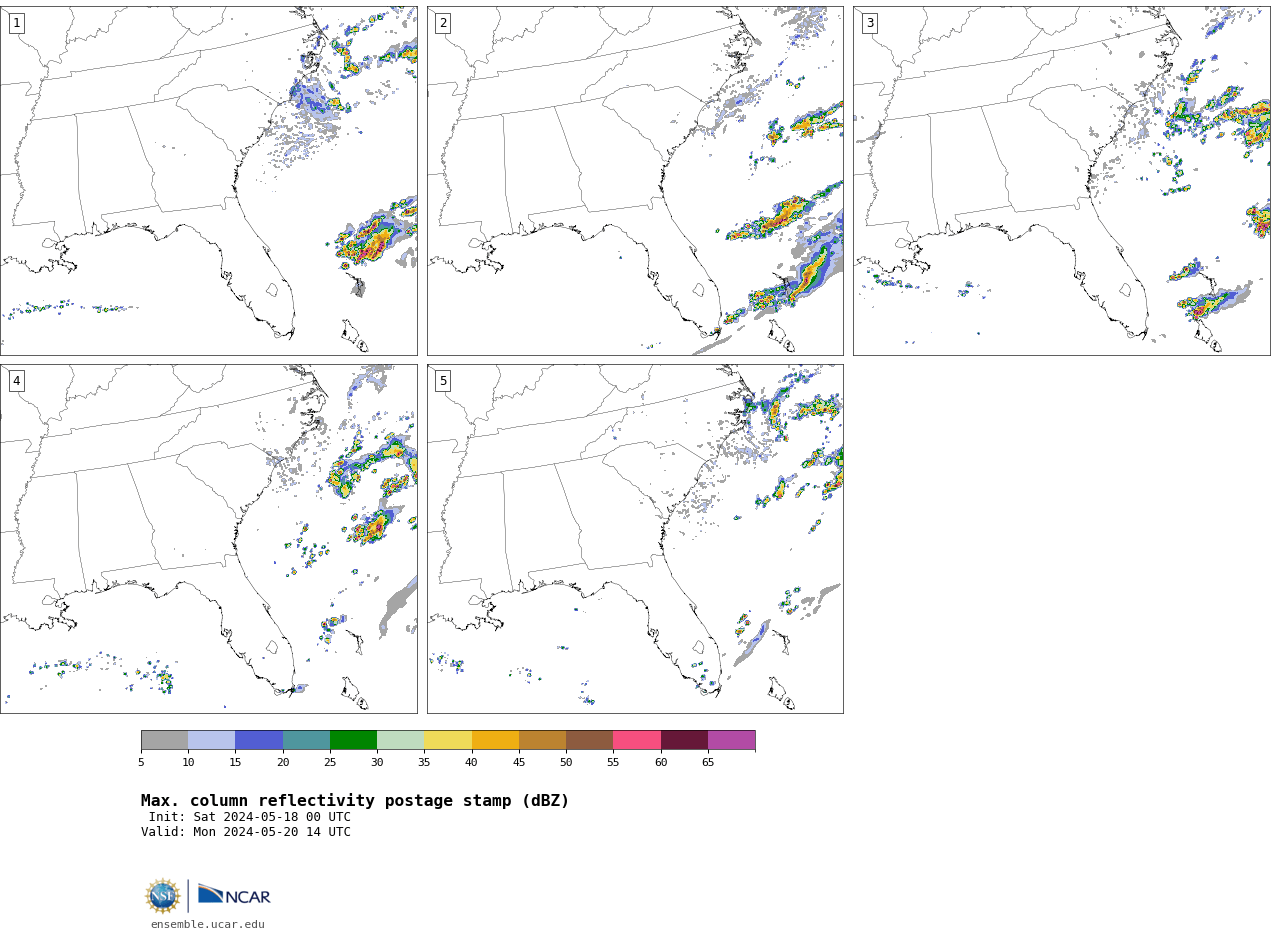Click the Valid: Mon 2024-05-20 14 UTC line
This screenshot has height=936, width=1280.
[246, 832]
